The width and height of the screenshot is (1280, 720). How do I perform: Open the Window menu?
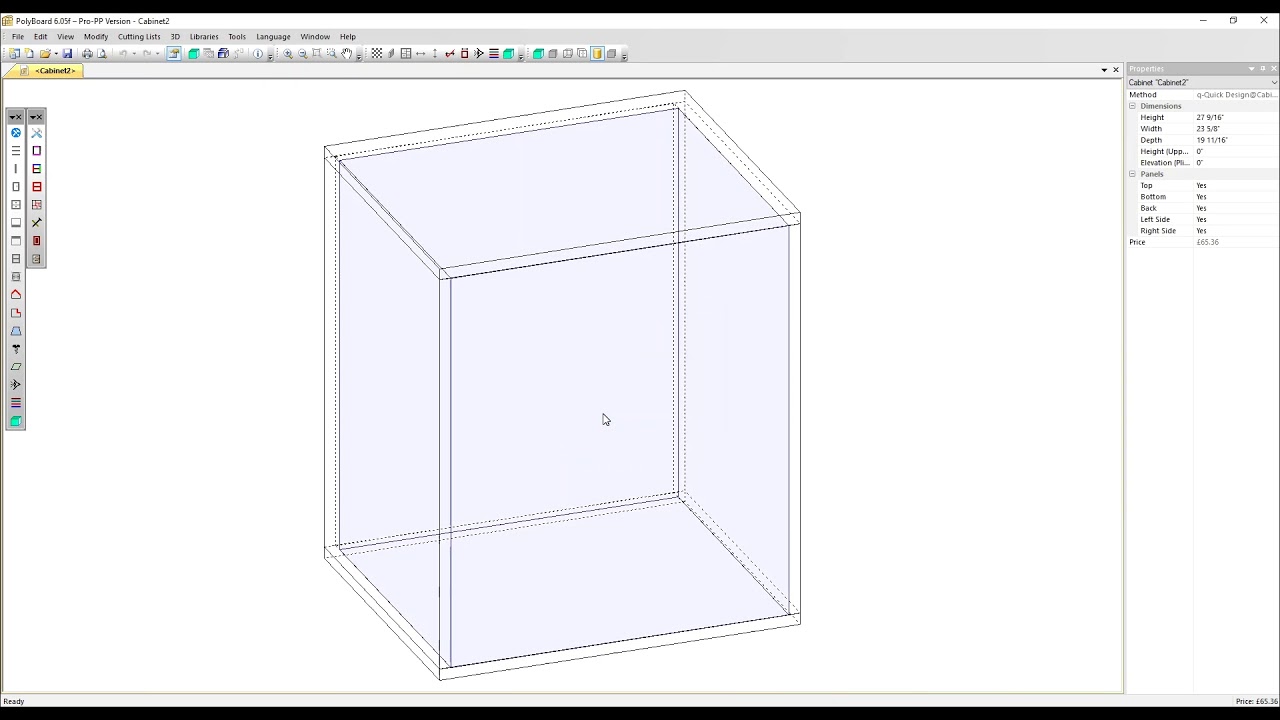coord(315,36)
